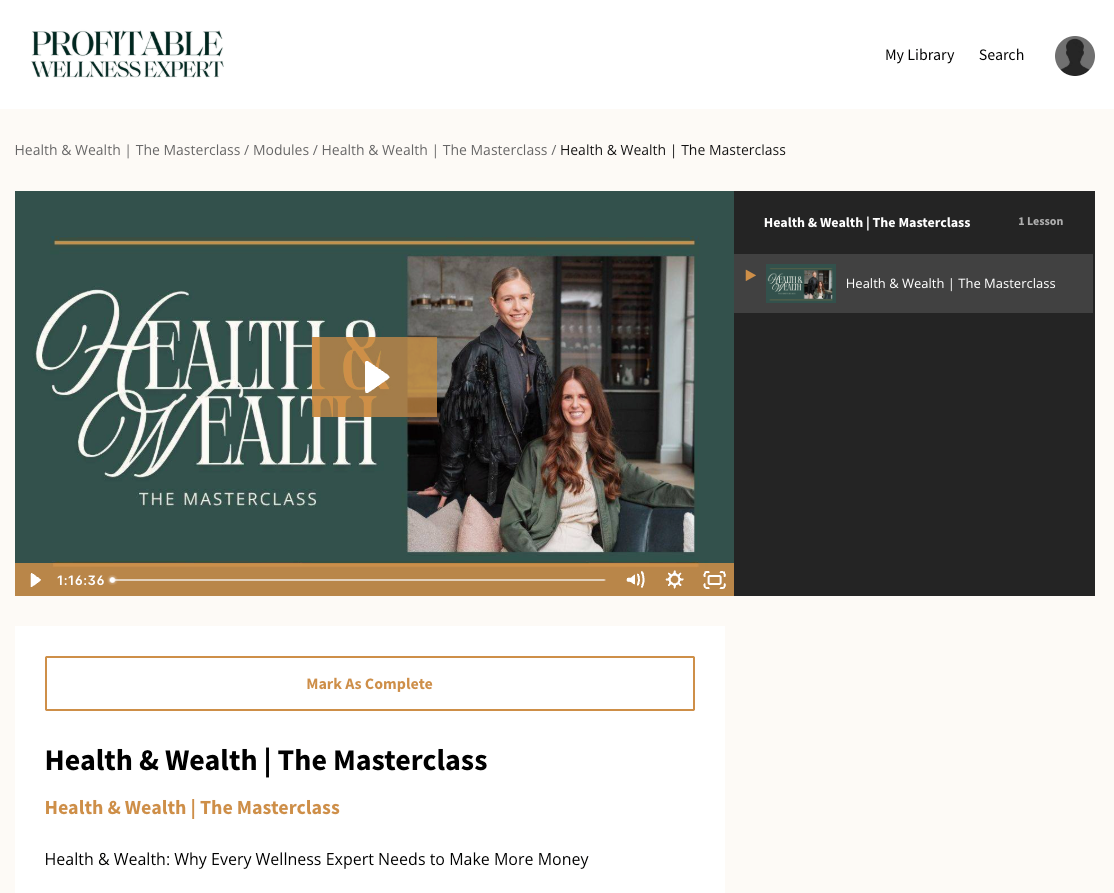Click the Profitable Wellness Expert logo
This screenshot has height=893, width=1114.
click(127, 55)
